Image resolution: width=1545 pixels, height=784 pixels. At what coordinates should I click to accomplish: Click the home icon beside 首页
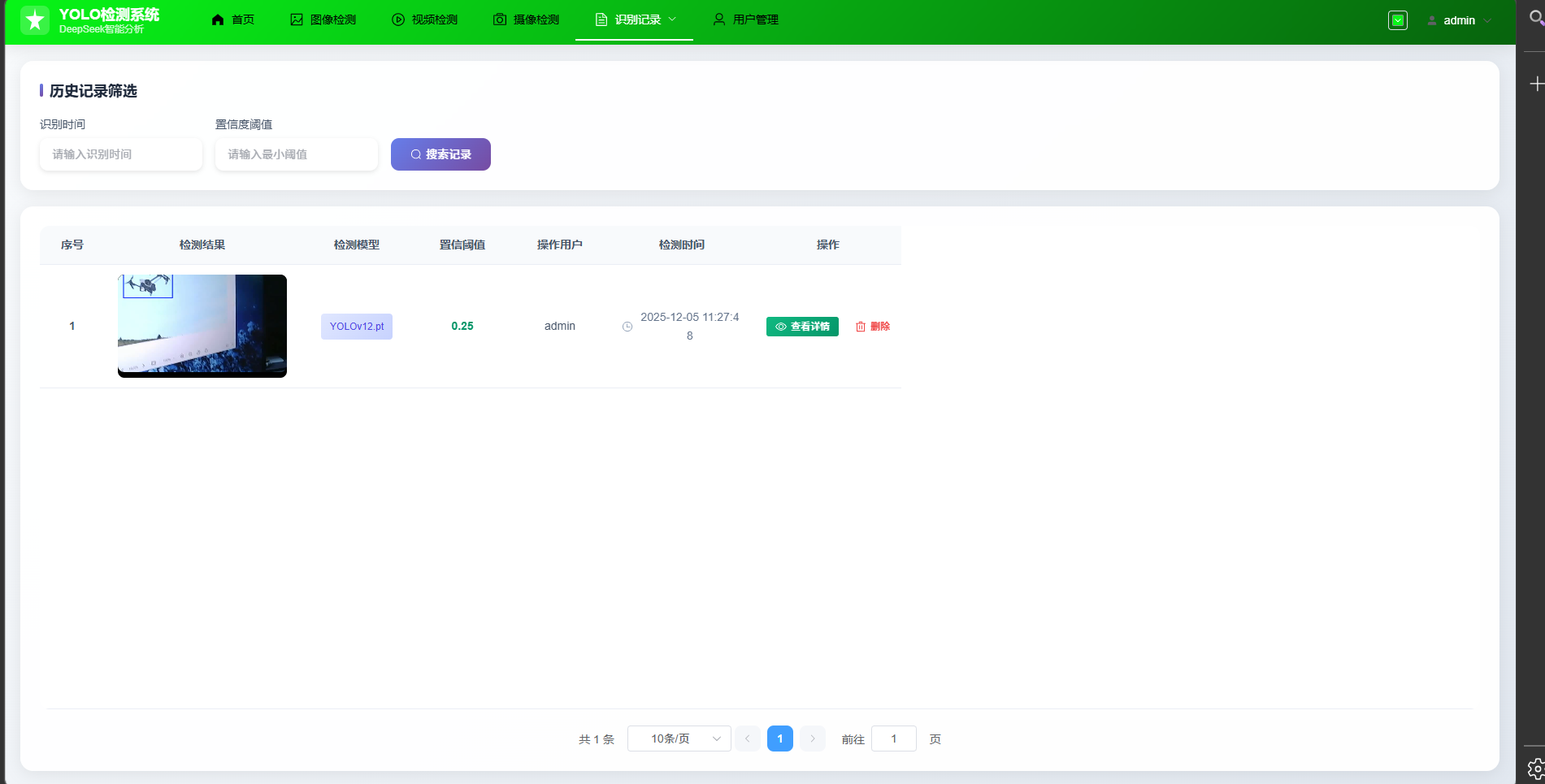pyautogui.click(x=218, y=19)
